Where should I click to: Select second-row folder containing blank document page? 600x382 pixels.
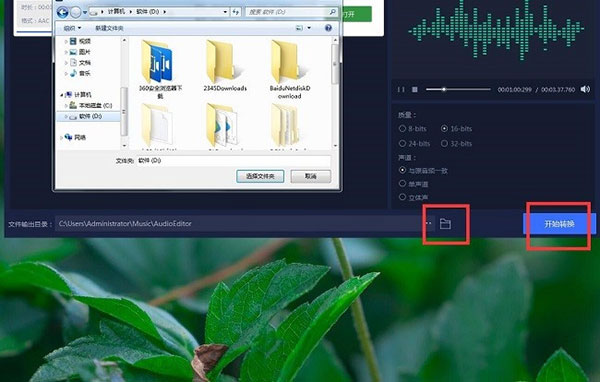click(159, 126)
